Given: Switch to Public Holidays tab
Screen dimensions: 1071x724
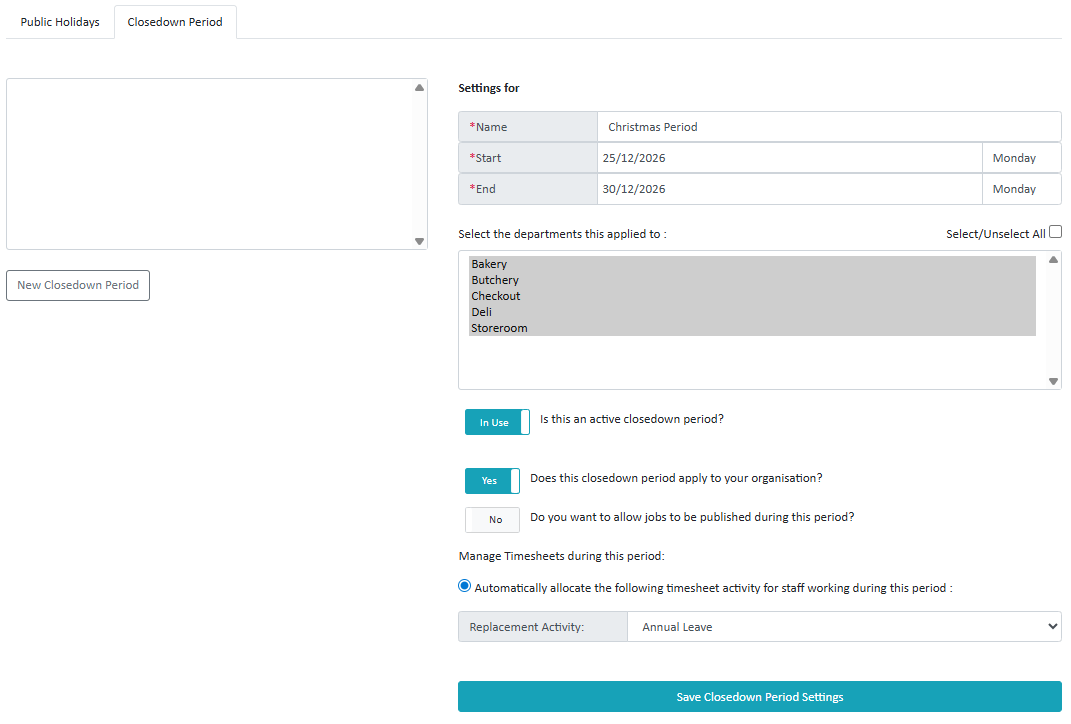Looking at the screenshot, I should (60, 22).
